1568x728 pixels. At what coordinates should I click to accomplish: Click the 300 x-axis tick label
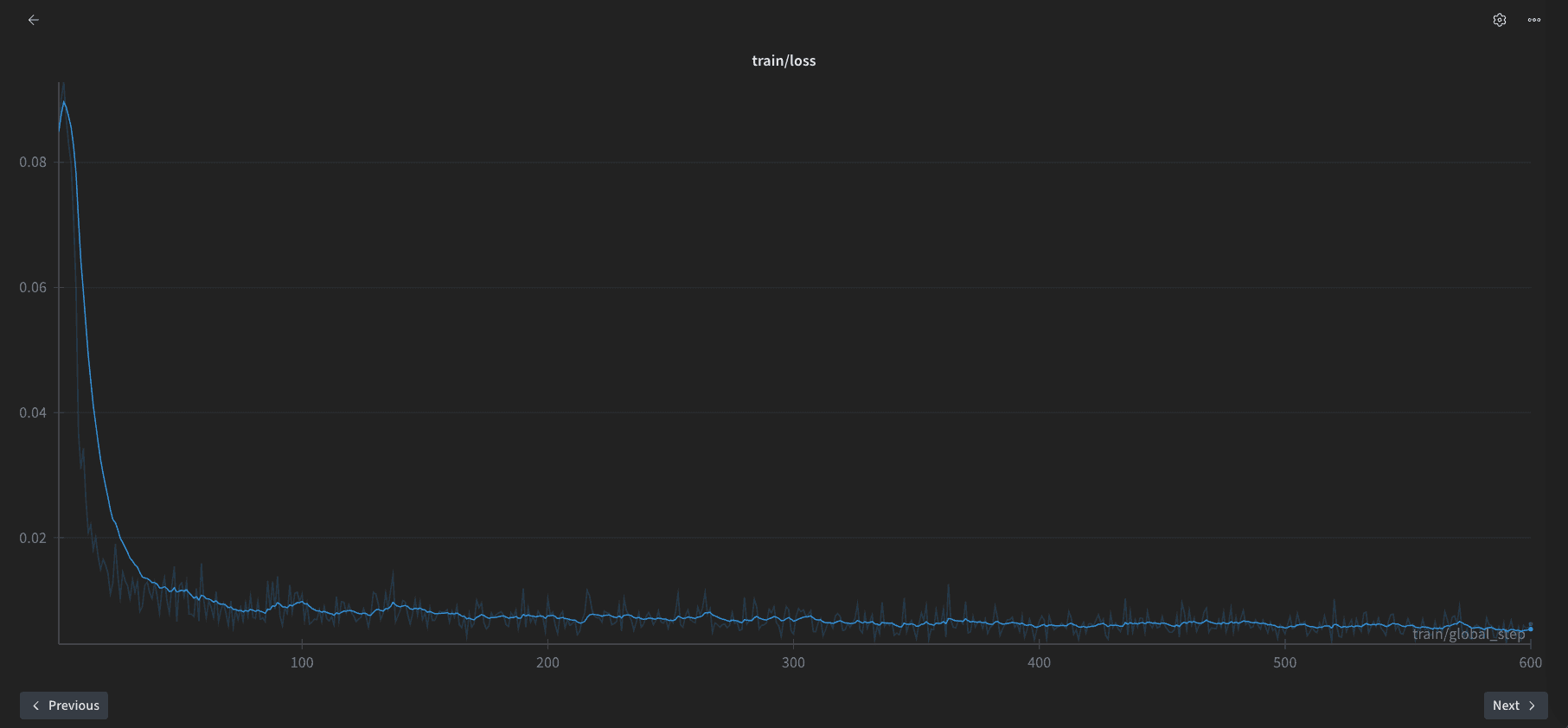tap(793, 662)
